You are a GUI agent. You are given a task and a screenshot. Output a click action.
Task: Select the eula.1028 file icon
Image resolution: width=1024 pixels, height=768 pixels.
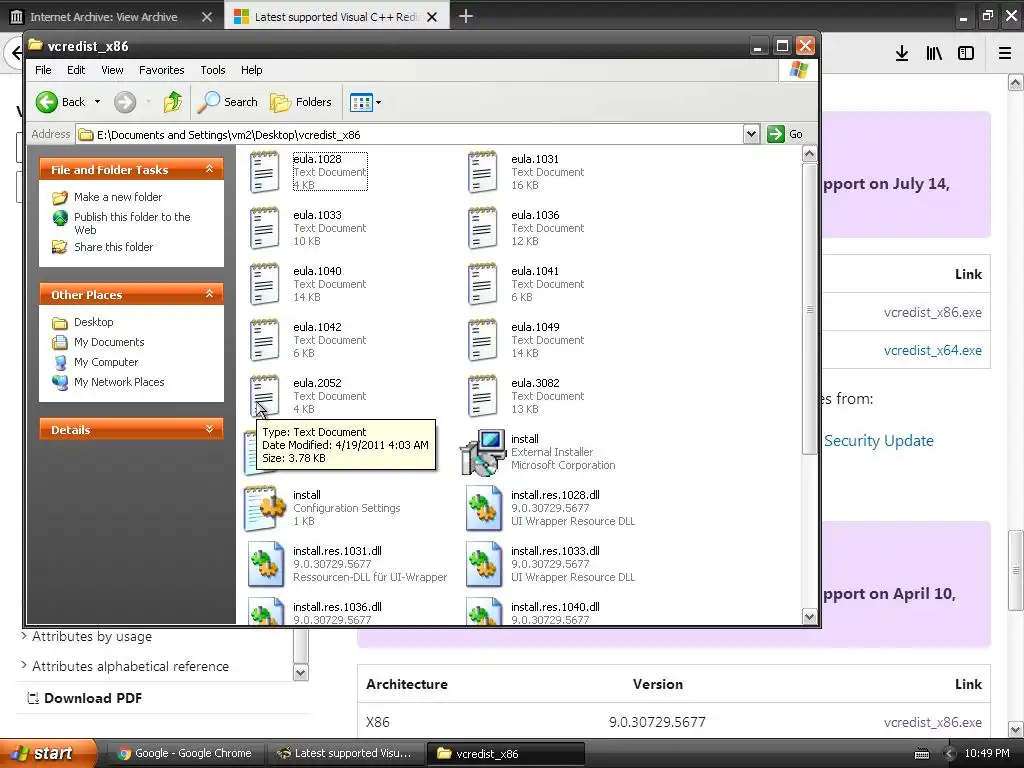pos(264,172)
